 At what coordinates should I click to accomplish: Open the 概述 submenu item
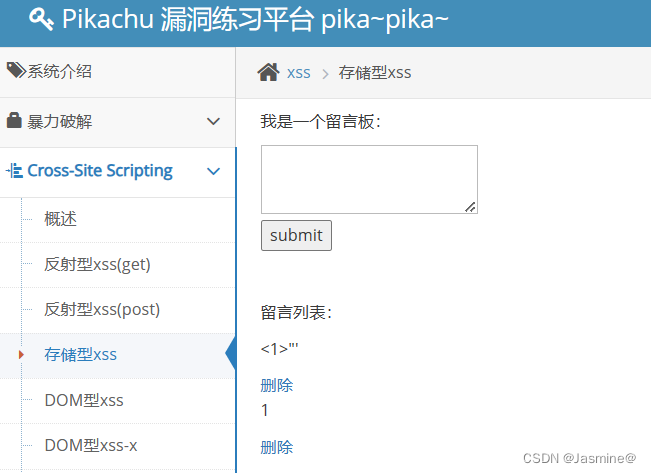tap(61, 219)
